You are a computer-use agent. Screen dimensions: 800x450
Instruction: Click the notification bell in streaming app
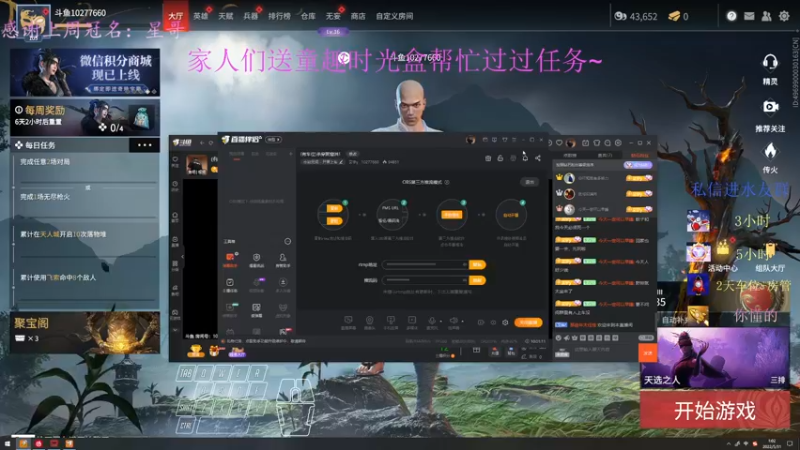tap(525, 158)
